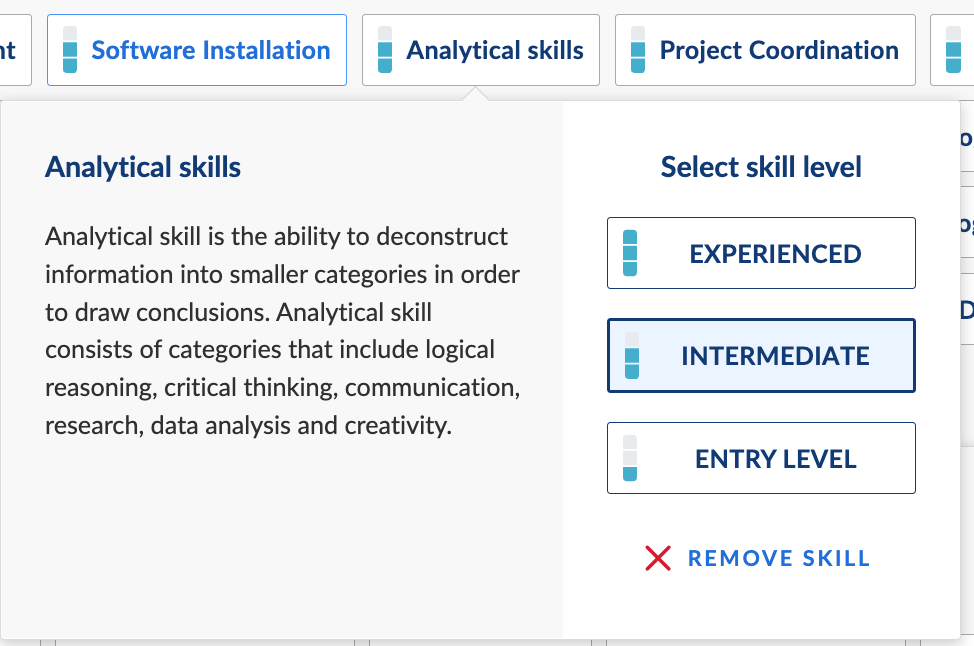Click the two-thirds bar icon beside Intermediate
Screen dimensions: 974x646
coord(632,355)
